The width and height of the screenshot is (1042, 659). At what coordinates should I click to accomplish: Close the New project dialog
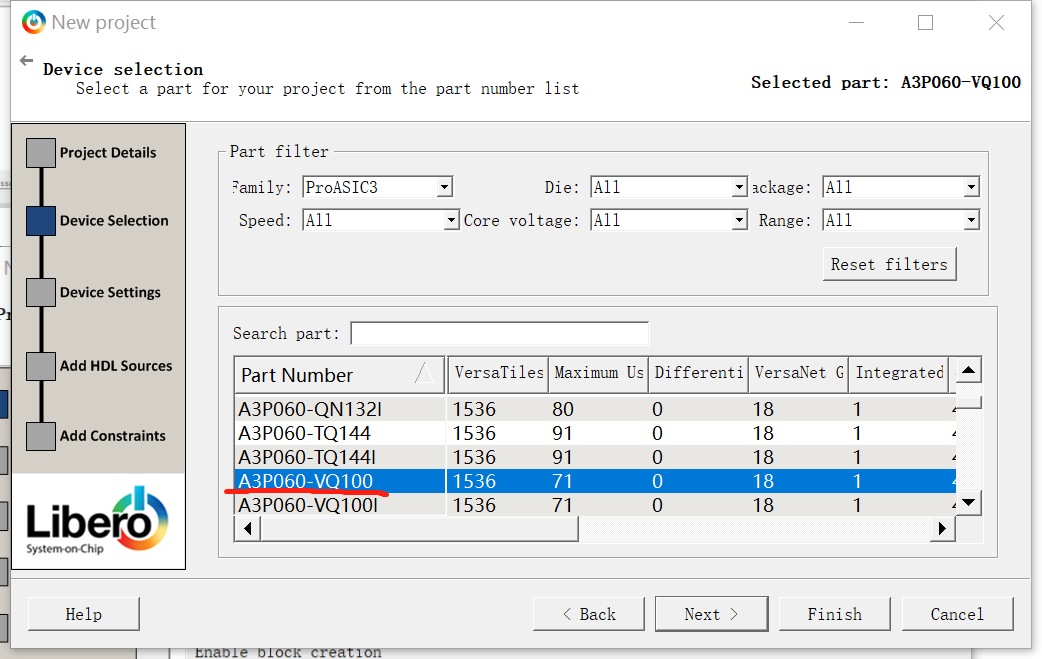pyautogui.click(x=996, y=23)
